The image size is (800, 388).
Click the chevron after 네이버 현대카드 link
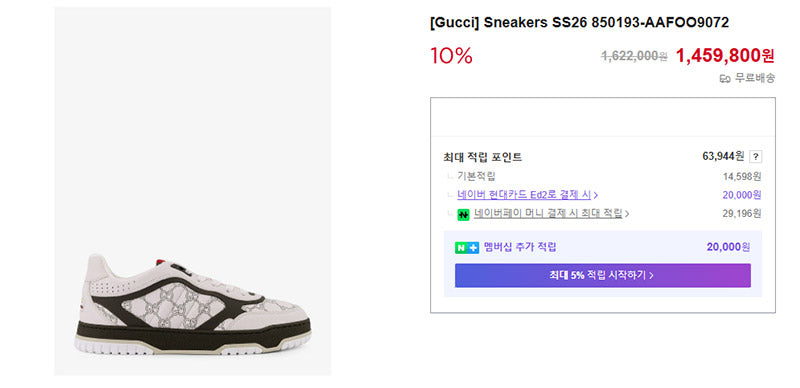pos(596,195)
